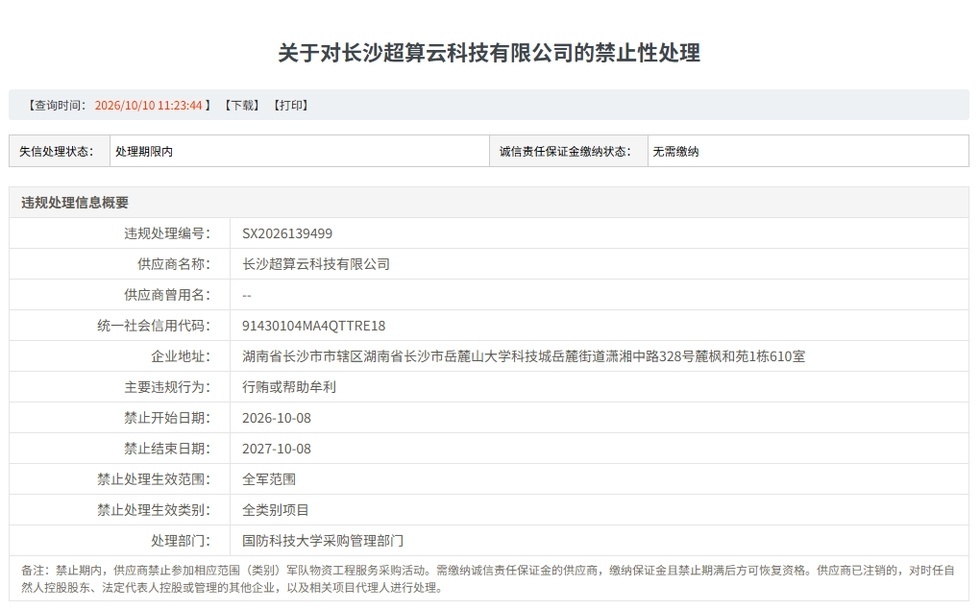Select the department 国防科技大学采购管理部门

tap(322, 541)
